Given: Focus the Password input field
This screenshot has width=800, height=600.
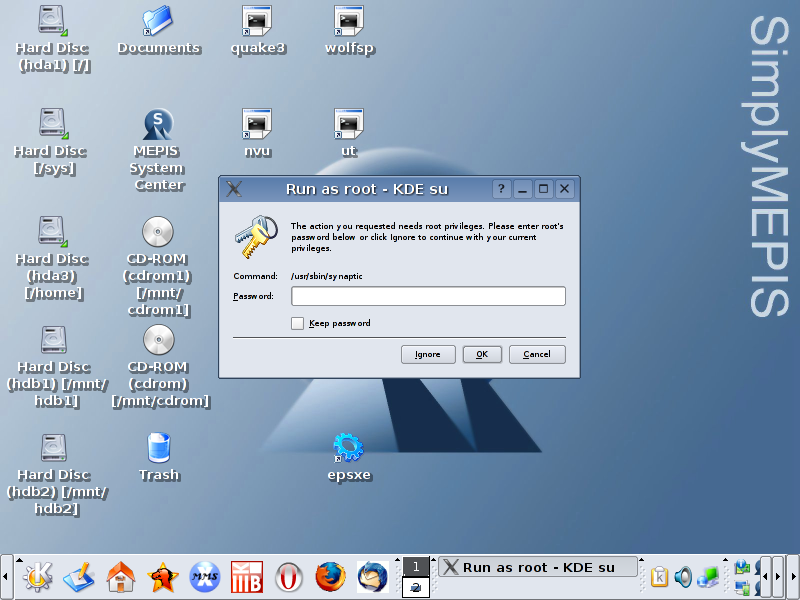Looking at the screenshot, I should [428, 296].
